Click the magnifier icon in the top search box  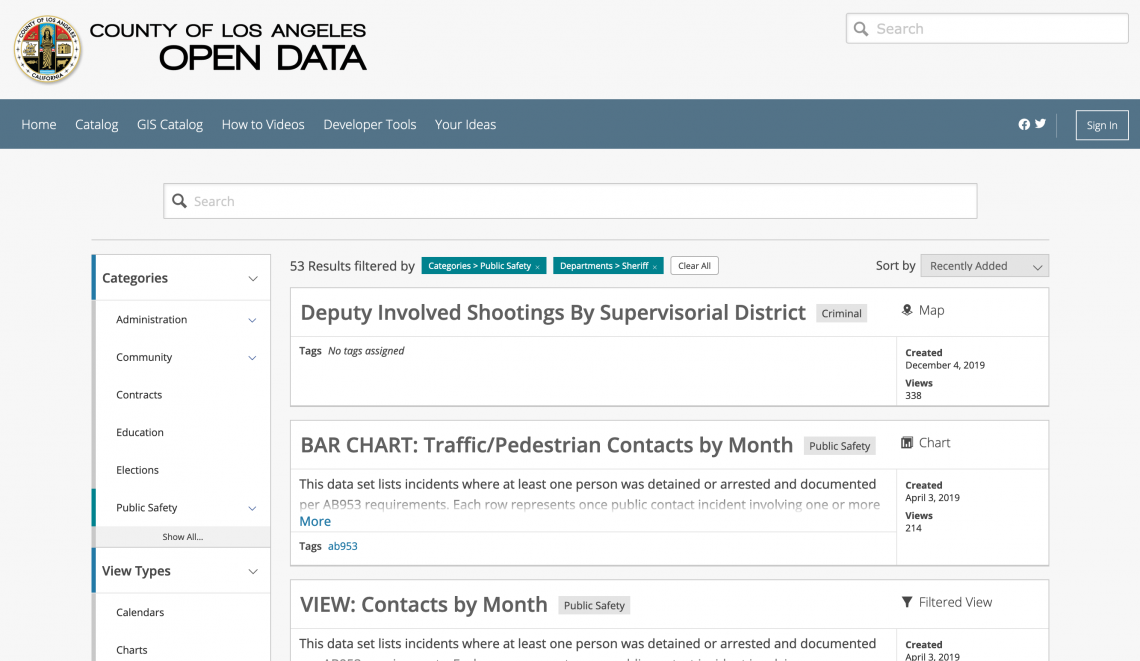pos(861,28)
